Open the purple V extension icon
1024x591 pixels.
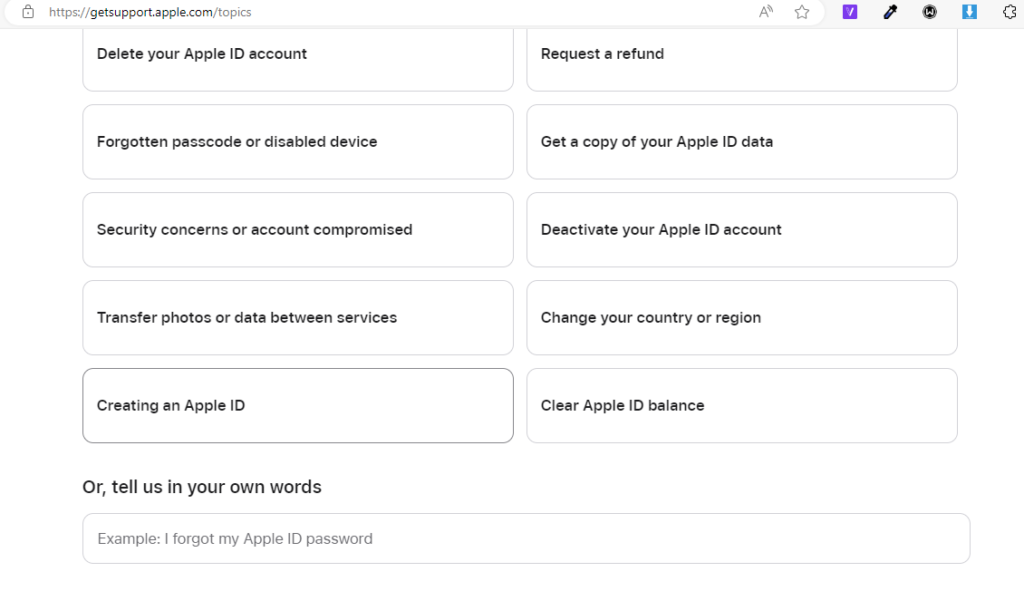coord(850,12)
